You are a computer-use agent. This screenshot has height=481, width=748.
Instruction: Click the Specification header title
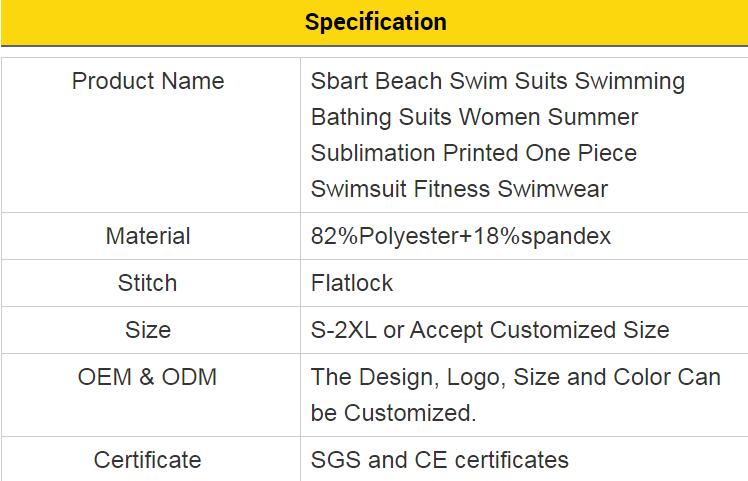(x=375, y=22)
